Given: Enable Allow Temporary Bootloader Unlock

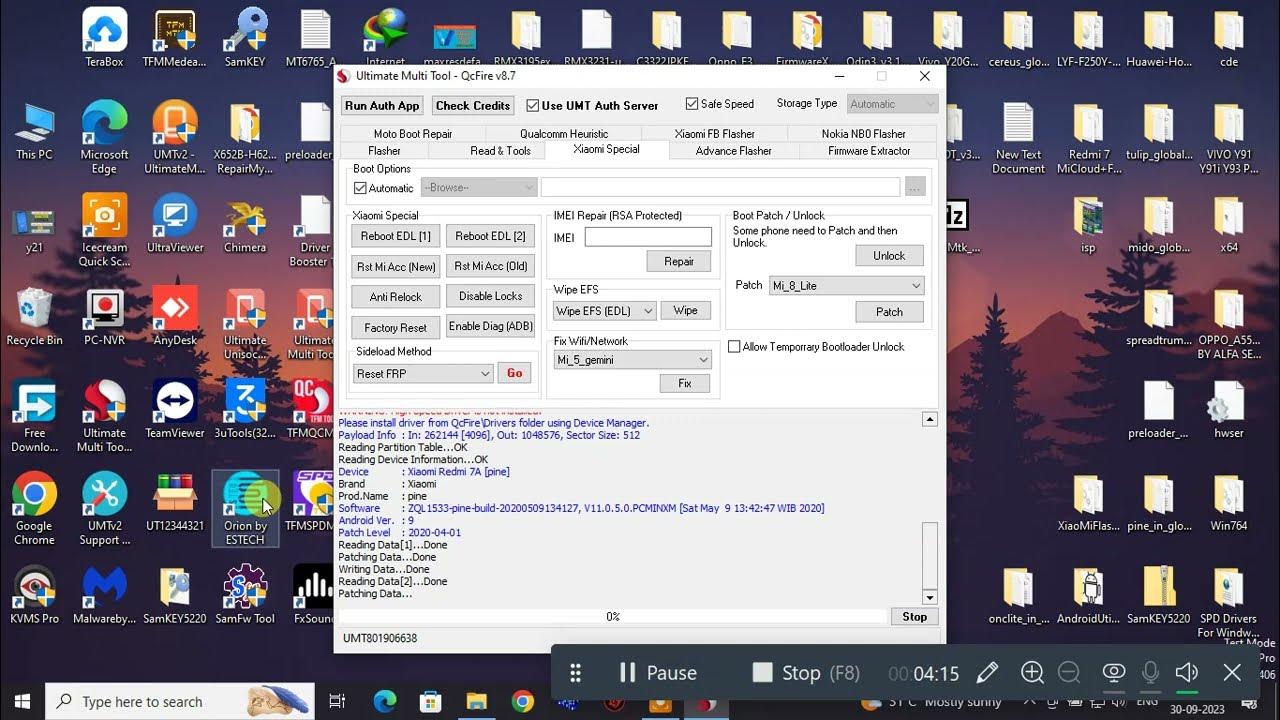Looking at the screenshot, I should 816,347.
